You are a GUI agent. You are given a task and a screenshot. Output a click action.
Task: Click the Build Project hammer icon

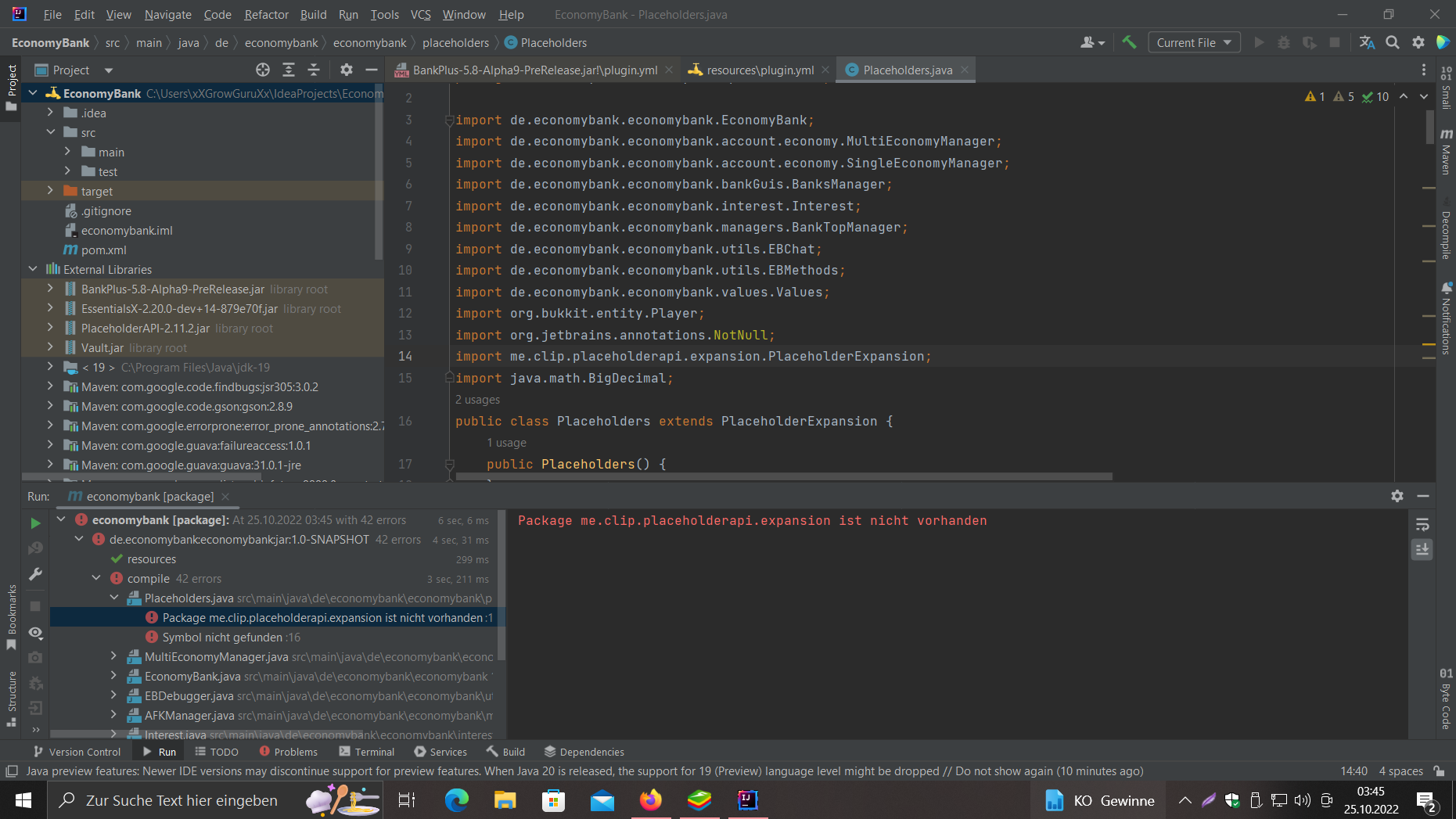[1129, 42]
